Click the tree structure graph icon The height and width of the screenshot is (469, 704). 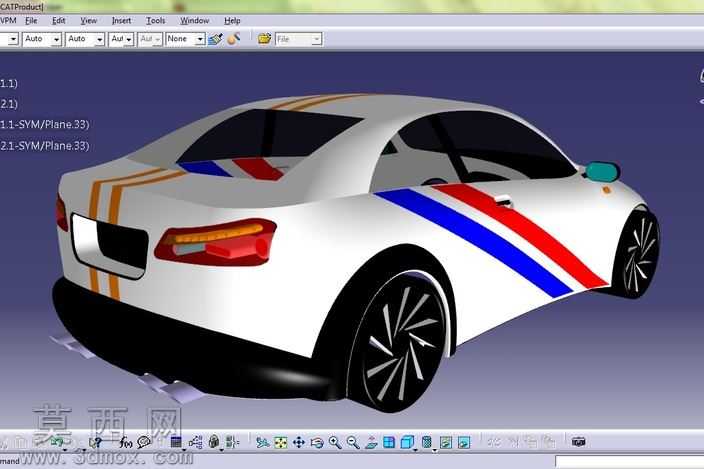[195, 443]
